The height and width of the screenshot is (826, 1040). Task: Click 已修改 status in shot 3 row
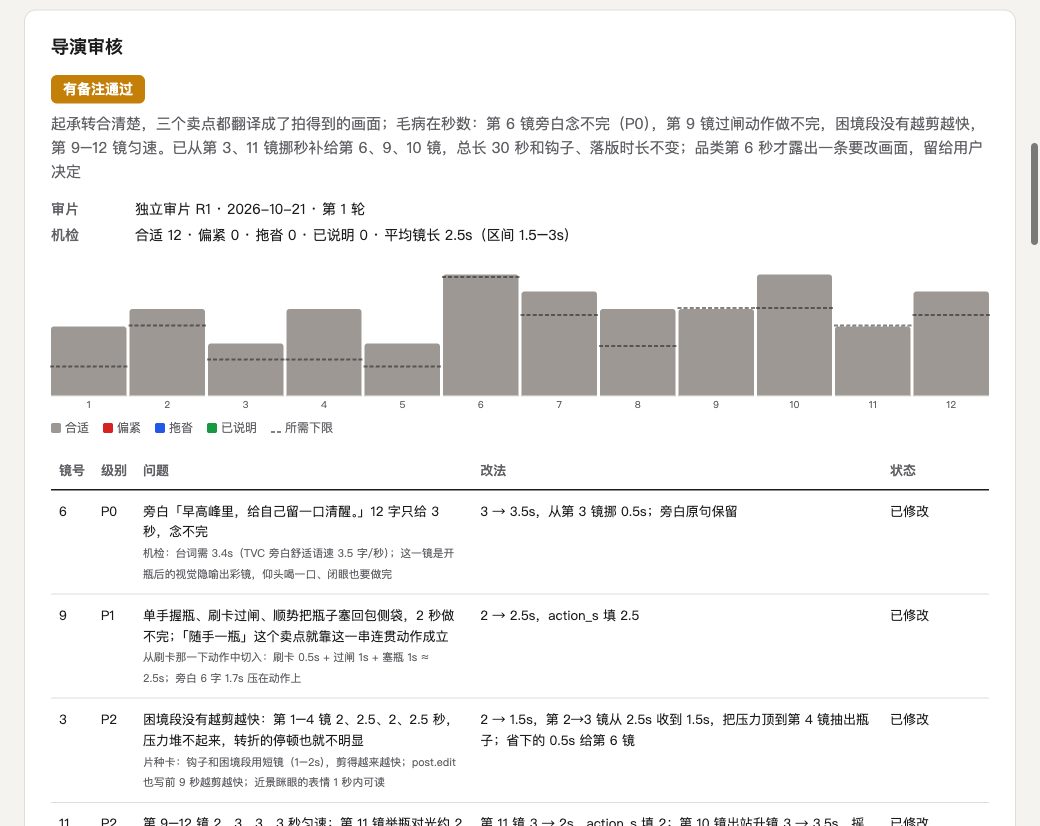(909, 720)
